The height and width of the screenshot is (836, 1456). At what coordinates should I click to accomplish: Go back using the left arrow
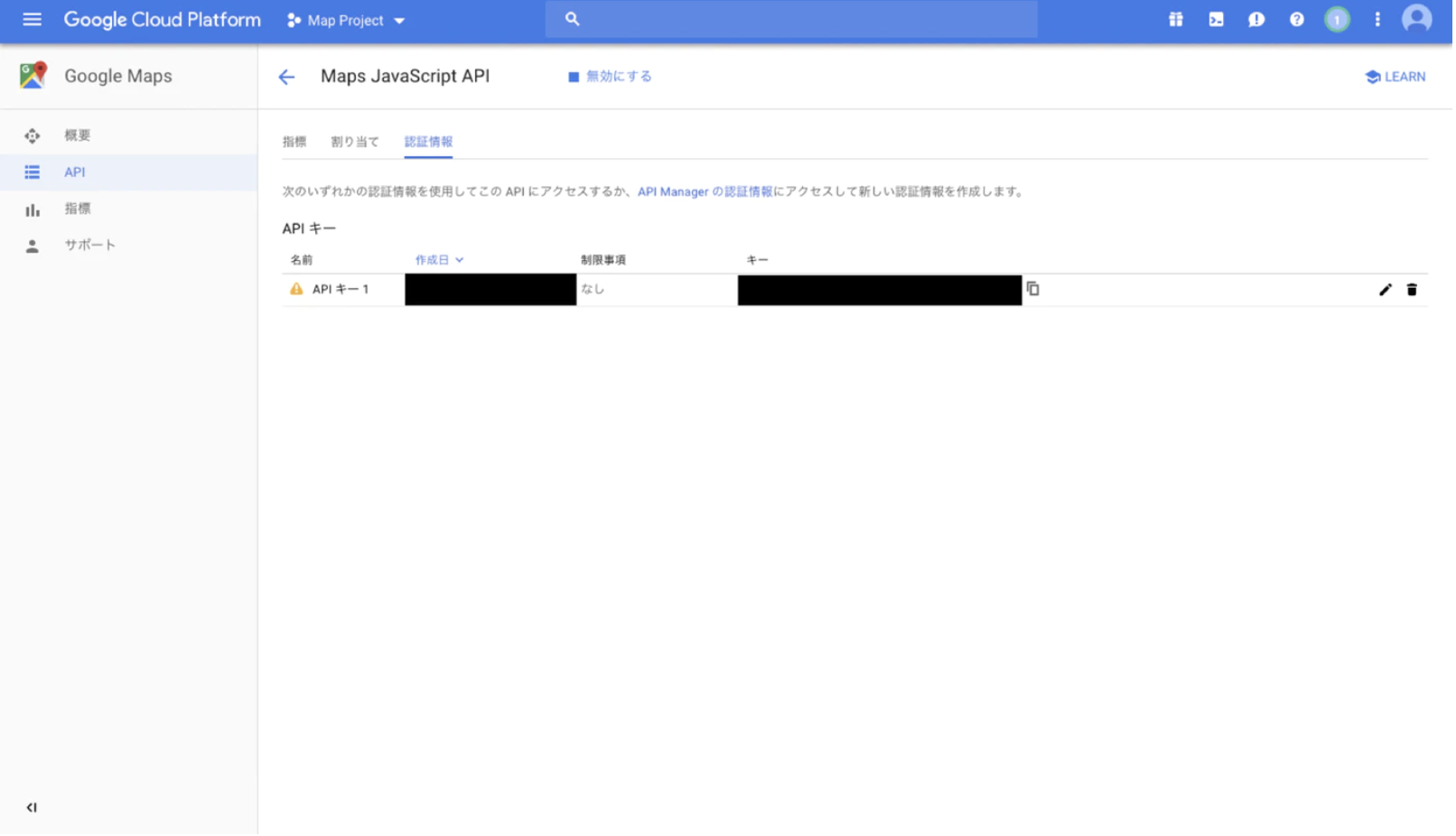click(287, 77)
